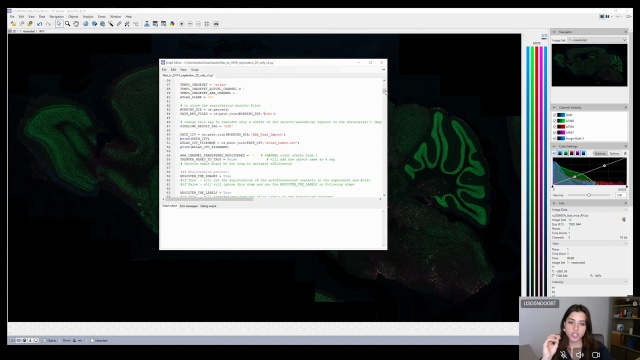Click the fit-to-window arrows icon

tap(207, 24)
